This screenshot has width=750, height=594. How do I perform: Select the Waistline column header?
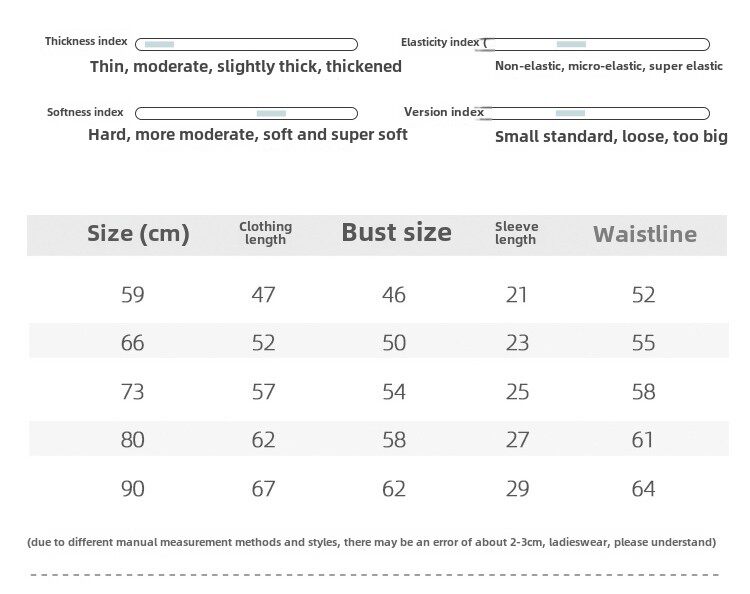pyautogui.click(x=645, y=234)
